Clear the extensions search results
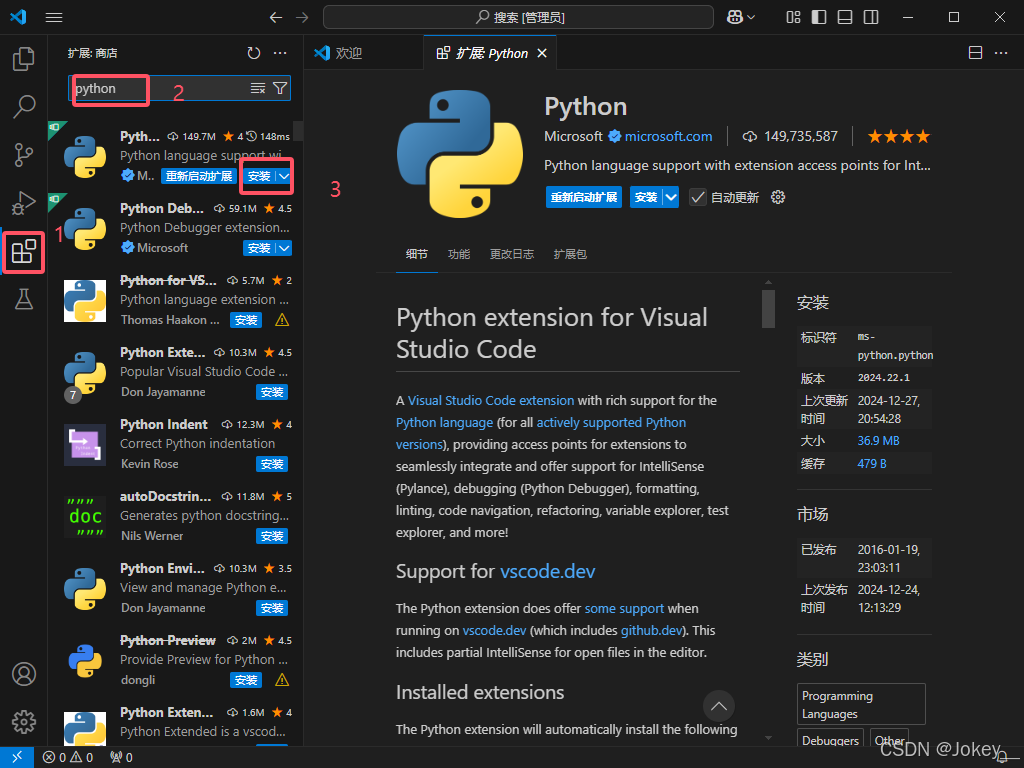This screenshot has height=768, width=1024. coord(258,88)
